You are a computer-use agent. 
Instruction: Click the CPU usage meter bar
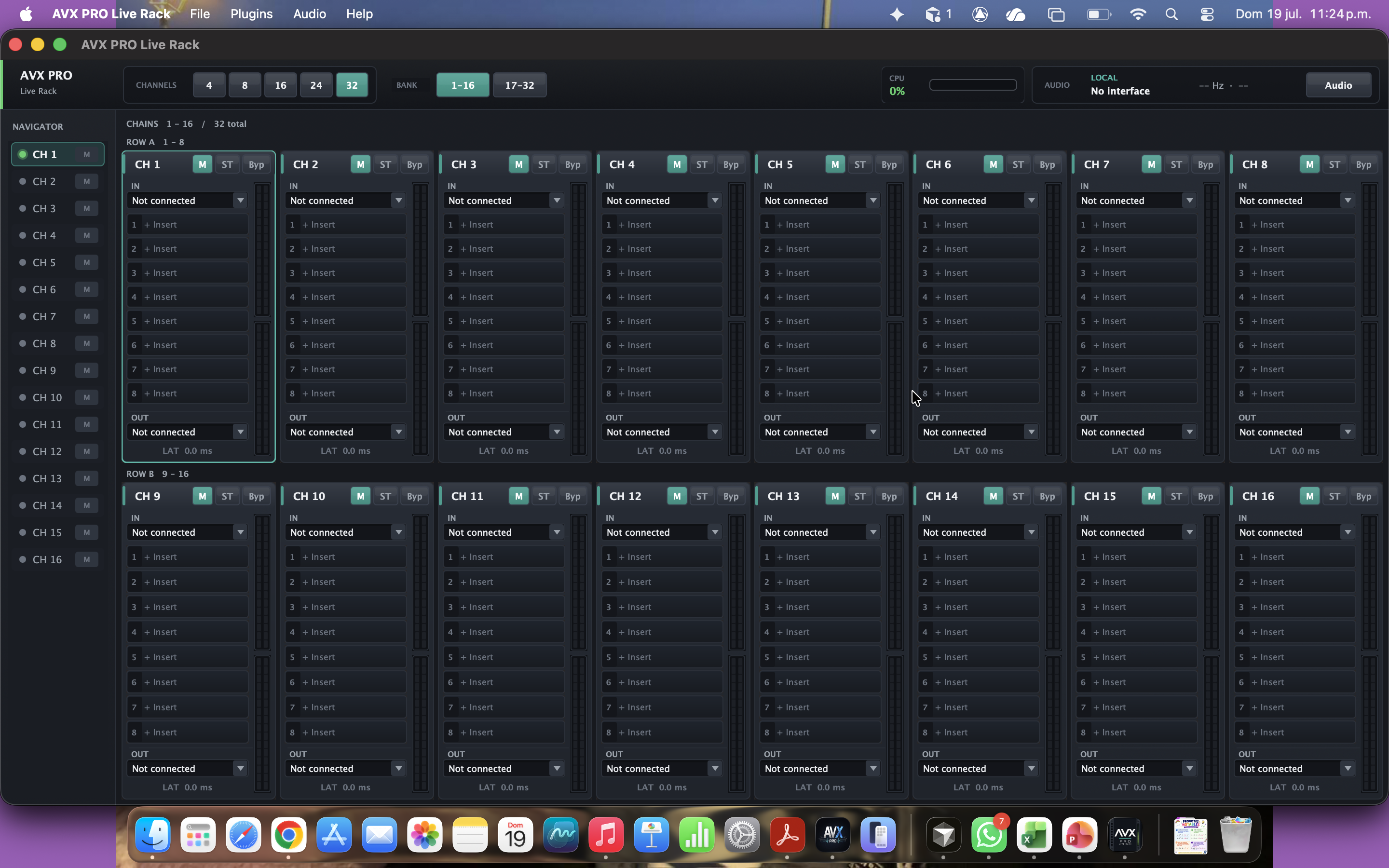[x=973, y=85]
